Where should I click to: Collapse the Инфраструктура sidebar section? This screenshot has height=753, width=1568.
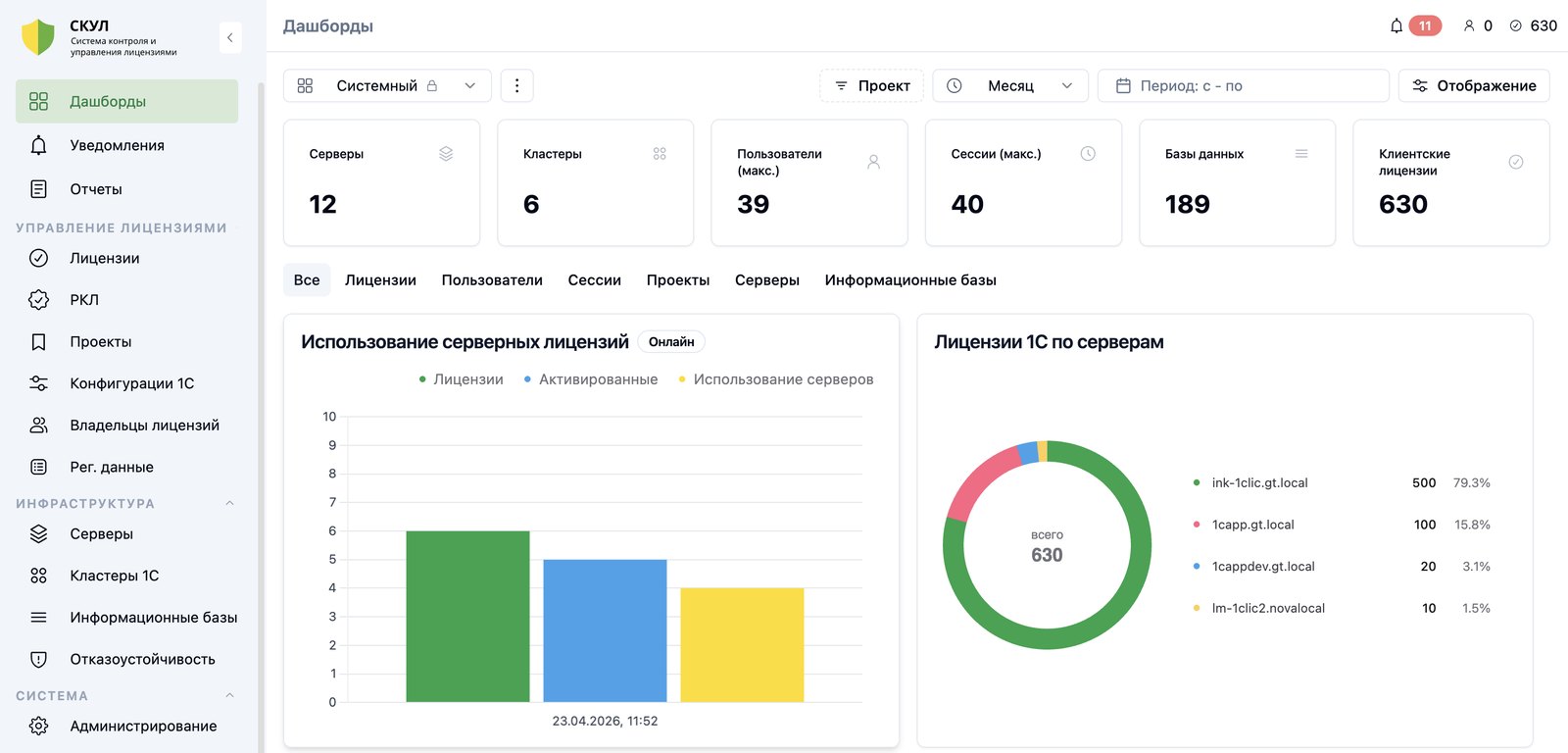click(x=230, y=503)
